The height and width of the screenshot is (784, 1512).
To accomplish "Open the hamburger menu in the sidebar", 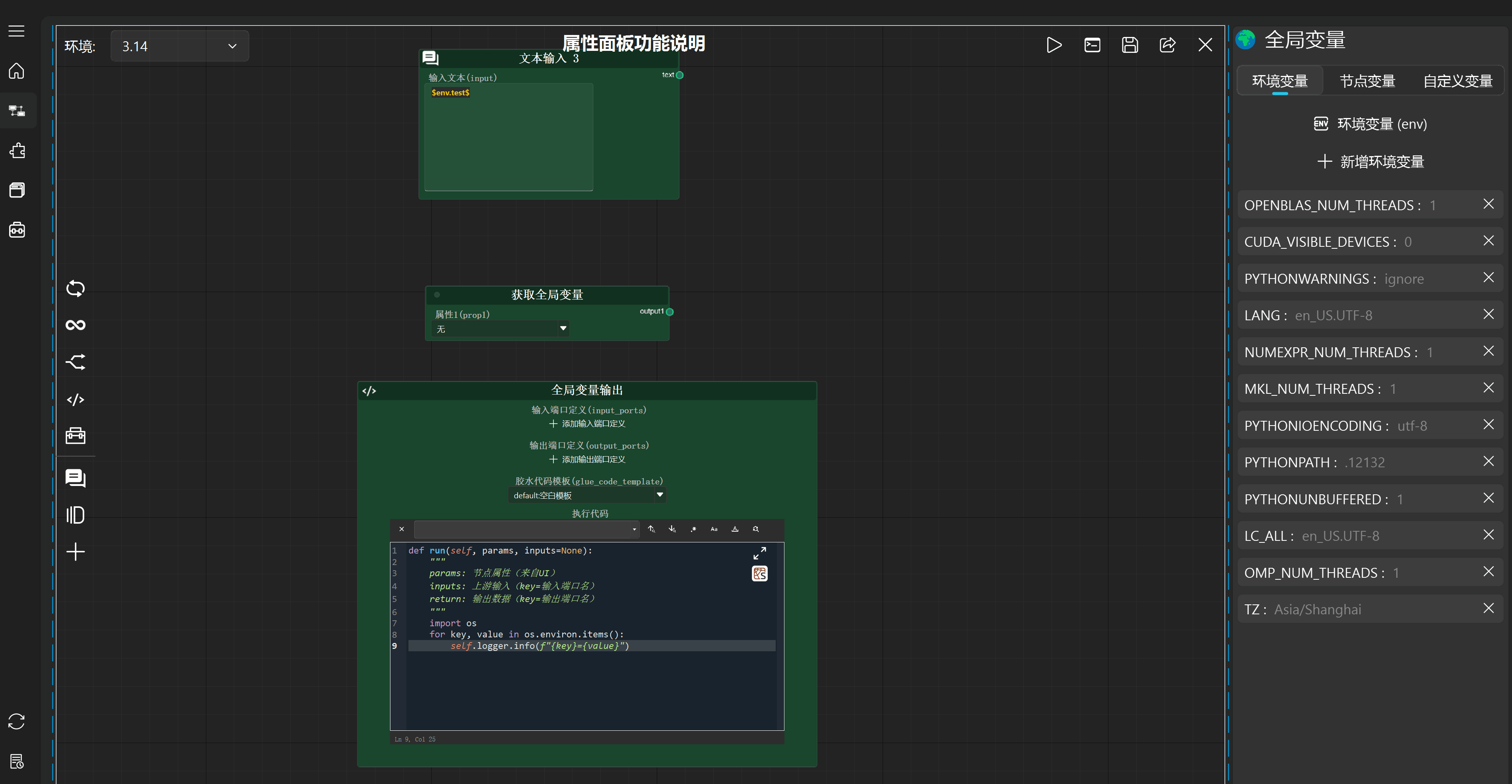I will (16, 31).
